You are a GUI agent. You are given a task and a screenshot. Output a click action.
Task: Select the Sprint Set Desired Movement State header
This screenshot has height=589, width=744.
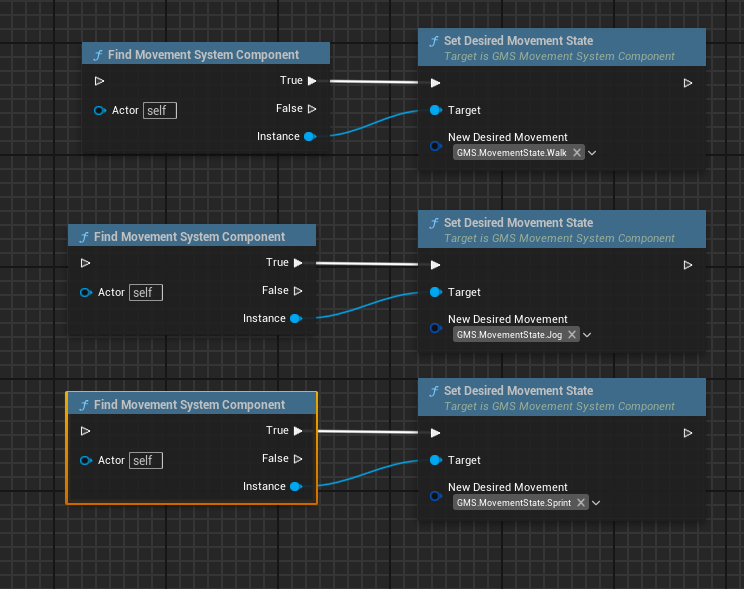pyautogui.click(x=562, y=397)
